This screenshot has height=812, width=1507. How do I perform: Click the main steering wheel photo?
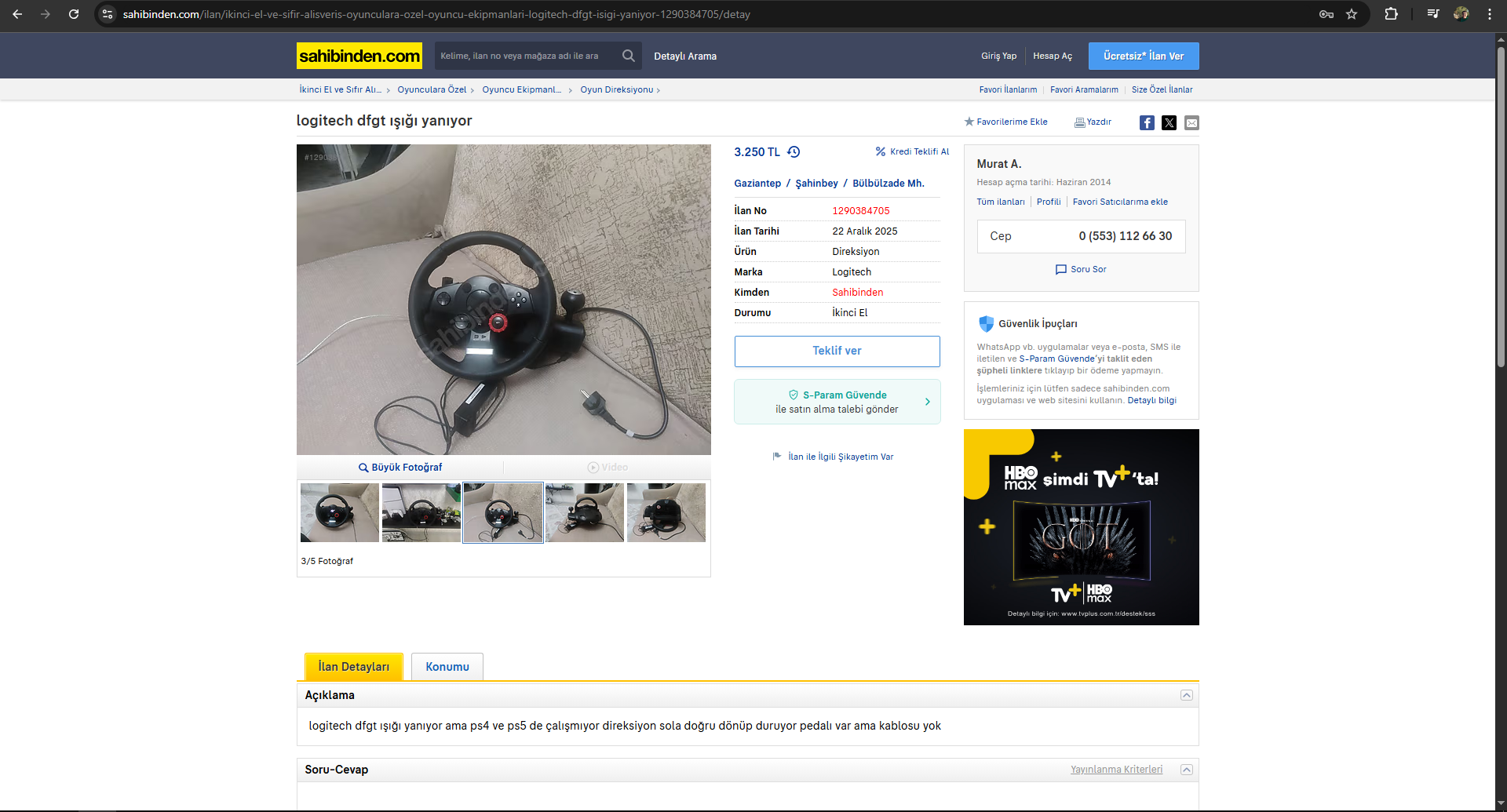point(503,300)
